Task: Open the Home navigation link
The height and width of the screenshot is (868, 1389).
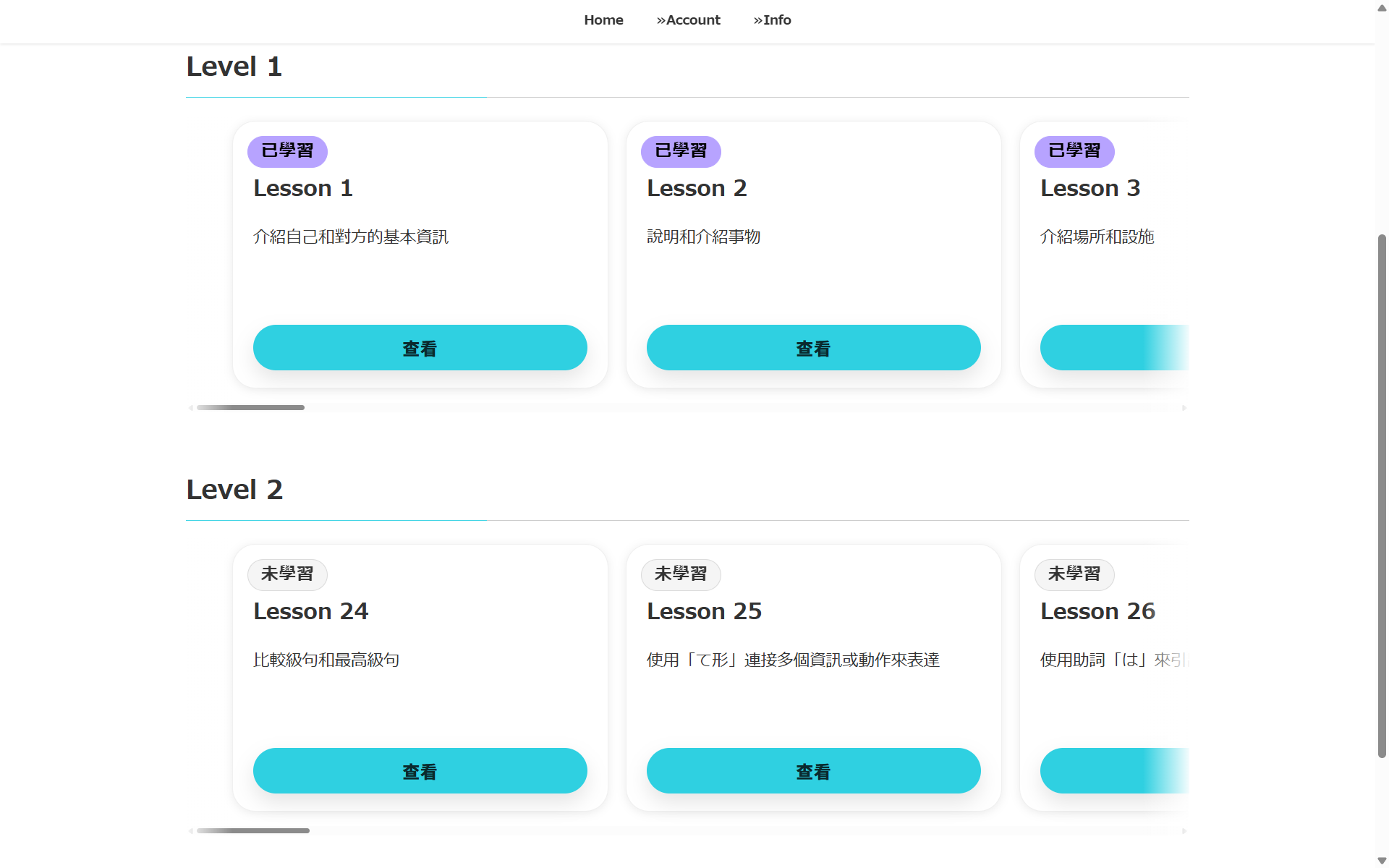Action: pos(603,20)
